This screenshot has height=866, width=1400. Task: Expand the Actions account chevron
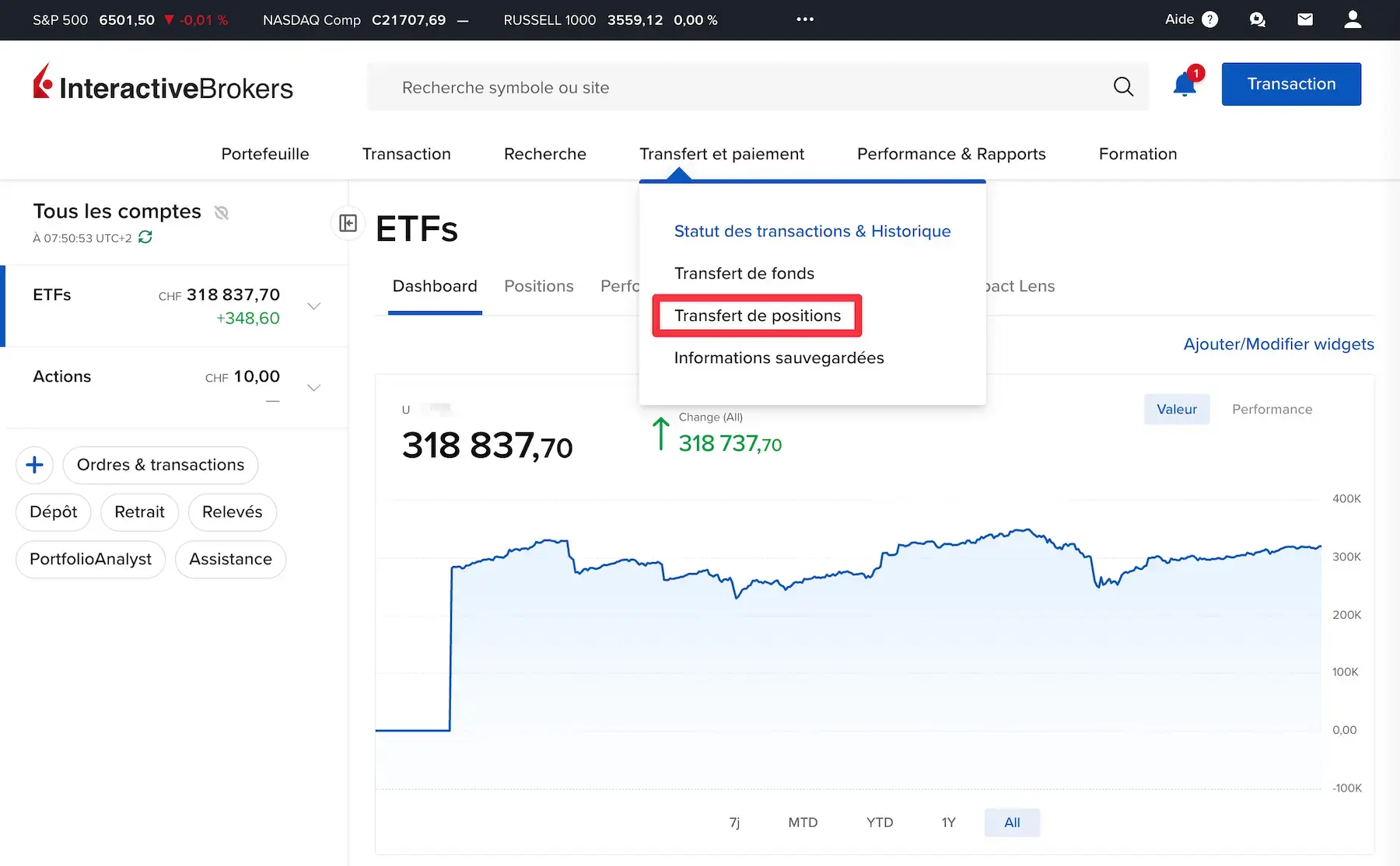click(314, 388)
